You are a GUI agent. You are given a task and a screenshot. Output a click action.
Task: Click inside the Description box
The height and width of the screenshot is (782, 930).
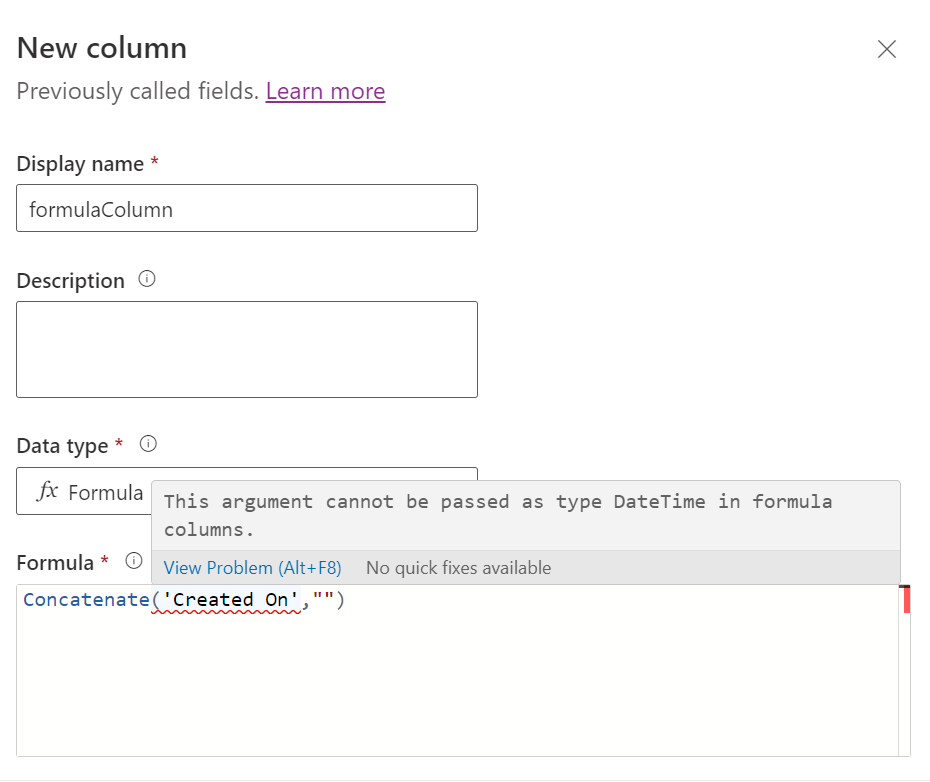pyautogui.click(x=246, y=348)
